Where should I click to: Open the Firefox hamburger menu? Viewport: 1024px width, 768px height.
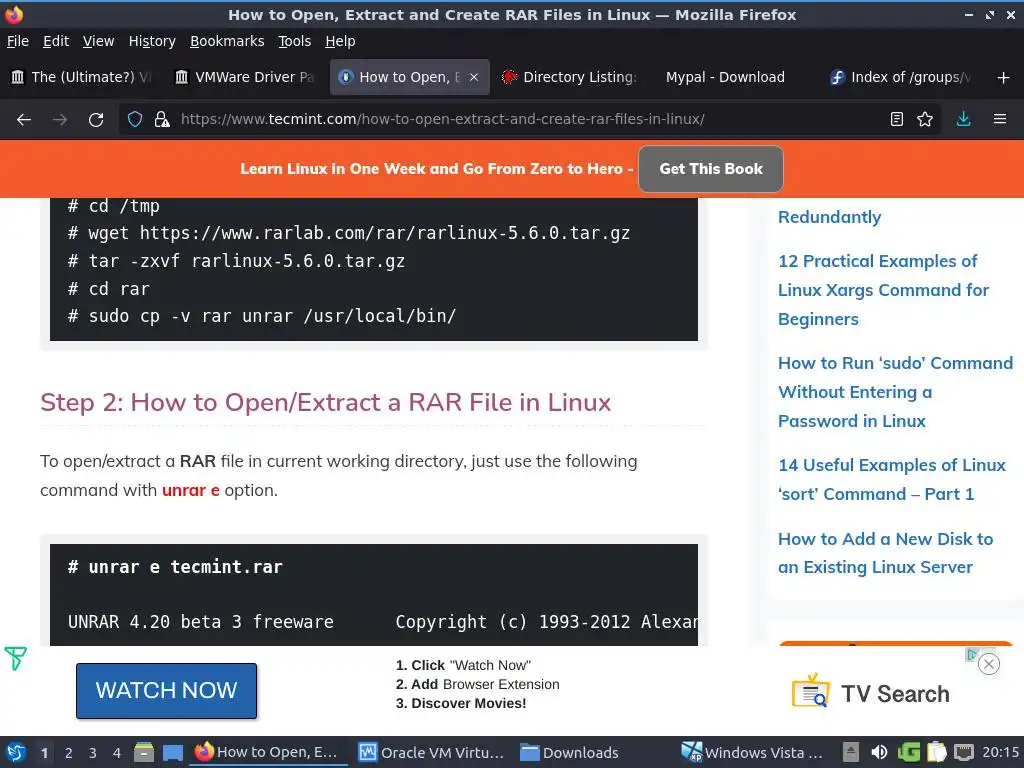coord(1000,120)
